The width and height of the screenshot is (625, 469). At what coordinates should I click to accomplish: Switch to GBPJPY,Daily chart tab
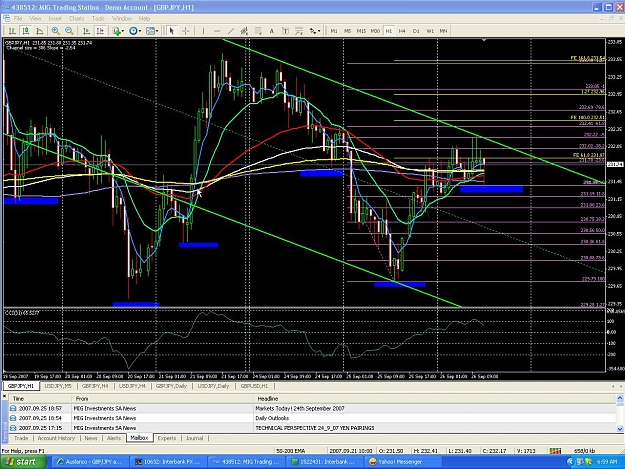pyautogui.click(x=171, y=386)
